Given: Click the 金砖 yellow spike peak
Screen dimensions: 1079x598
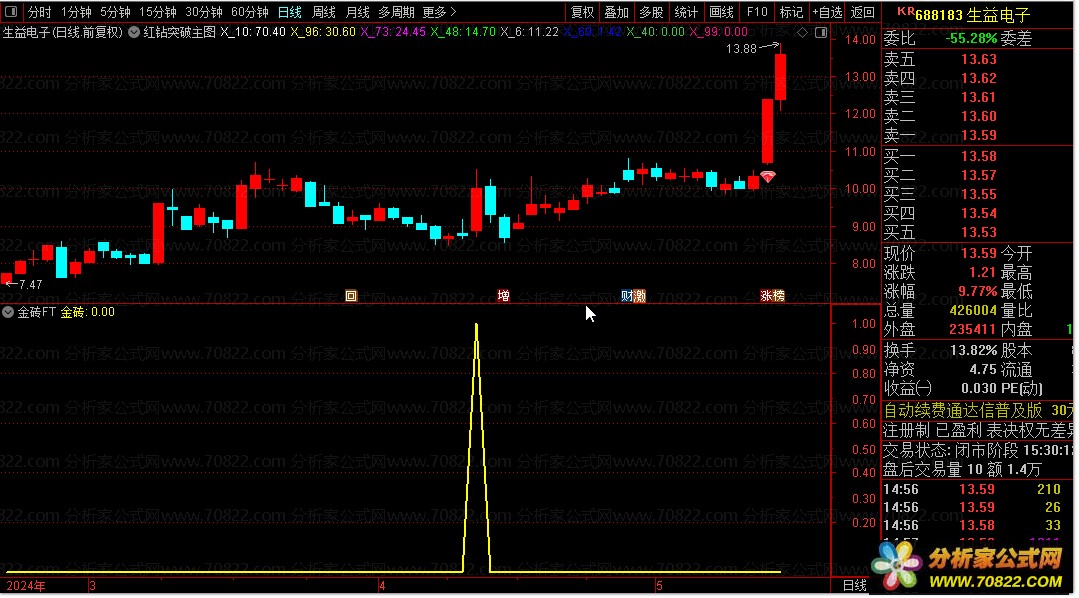Looking at the screenshot, I should coord(476,325).
